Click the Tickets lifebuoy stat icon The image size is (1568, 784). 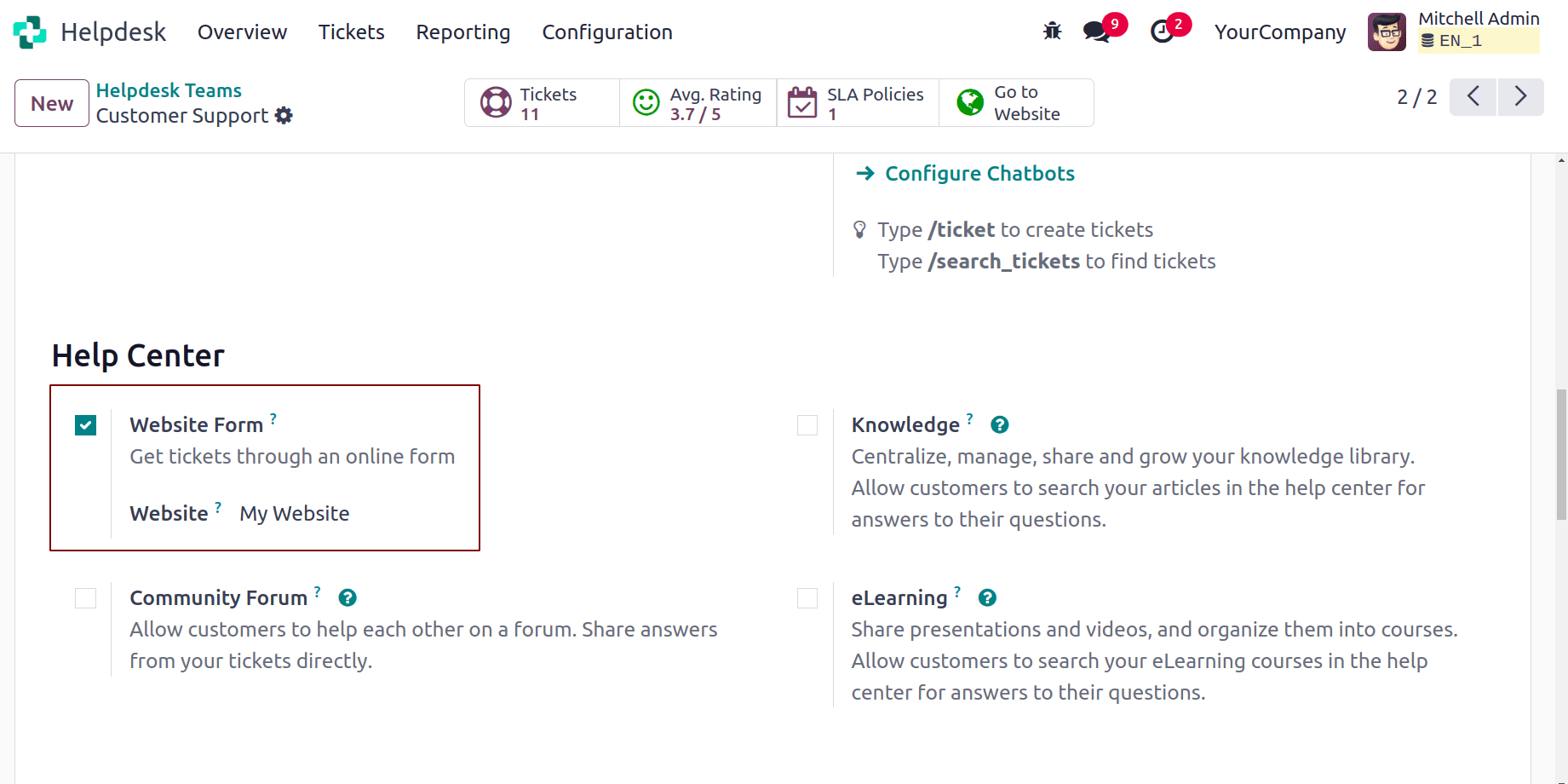coord(495,102)
